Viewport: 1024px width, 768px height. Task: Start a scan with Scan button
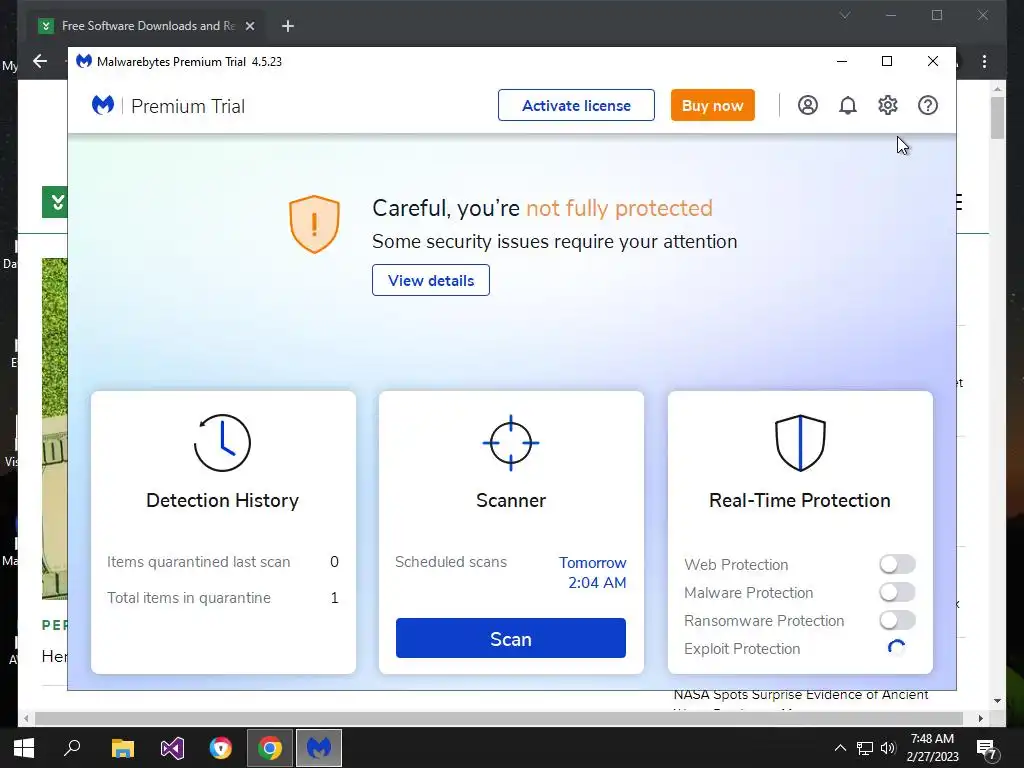(x=511, y=638)
